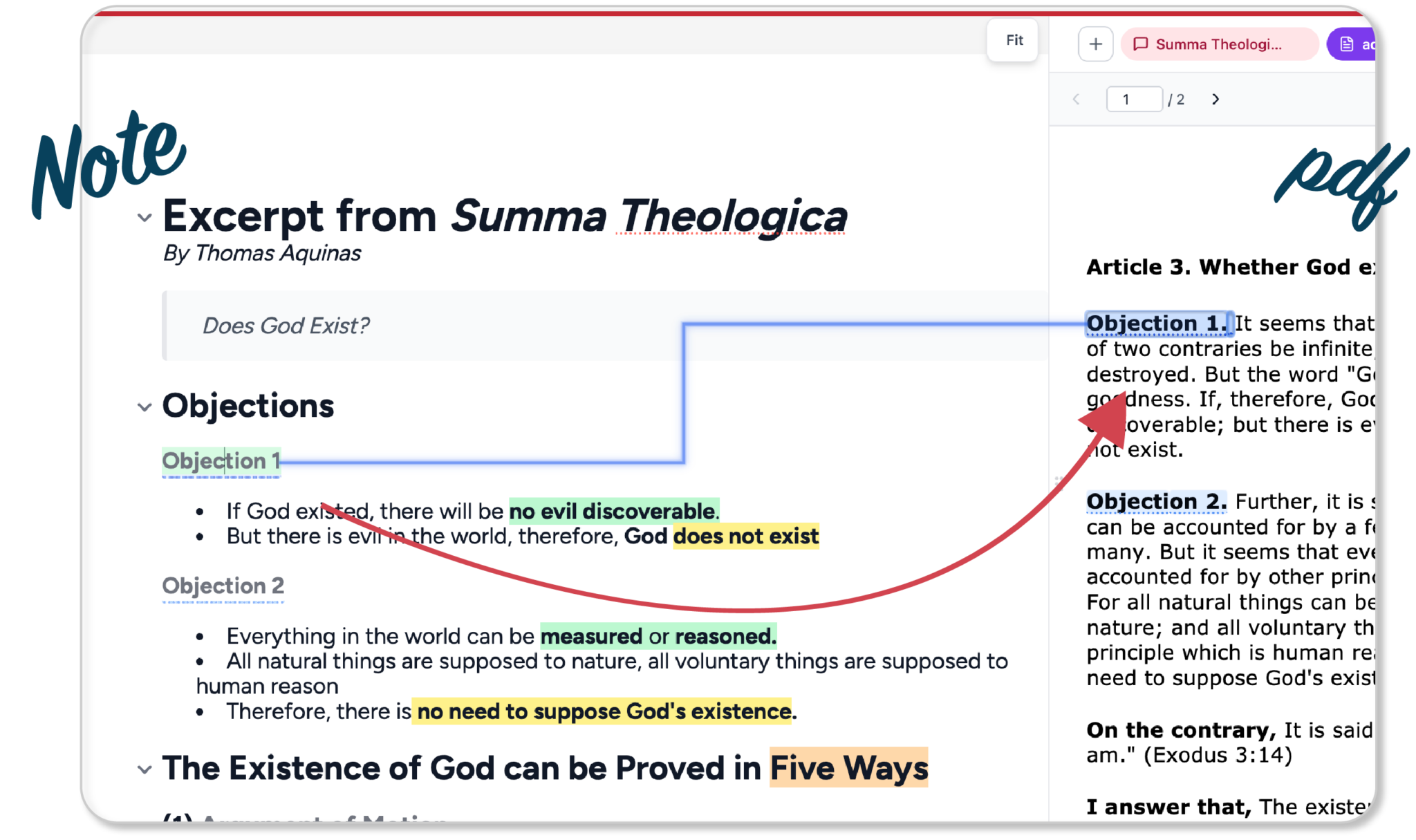Click the orange 'Five Ways' highlight
1416x840 pixels.
click(x=849, y=769)
